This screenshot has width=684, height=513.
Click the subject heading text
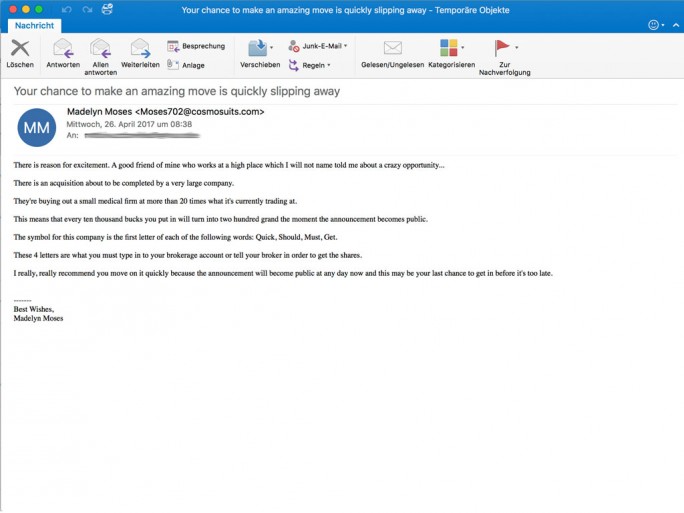coord(177,91)
